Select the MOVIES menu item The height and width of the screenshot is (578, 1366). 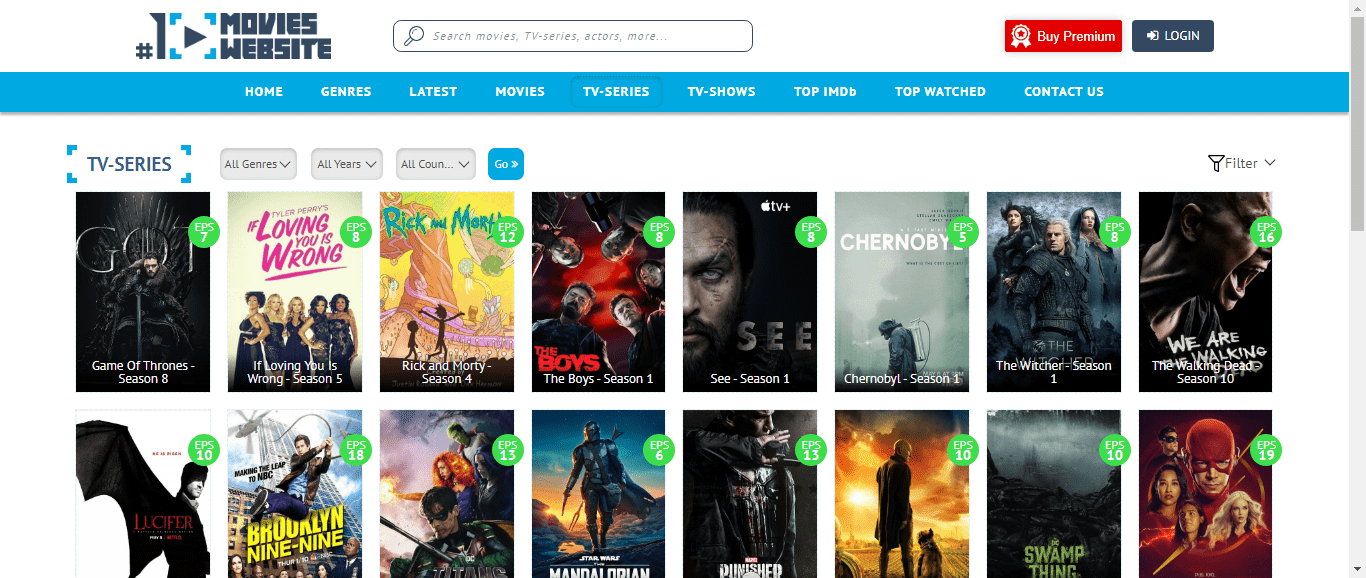point(520,91)
